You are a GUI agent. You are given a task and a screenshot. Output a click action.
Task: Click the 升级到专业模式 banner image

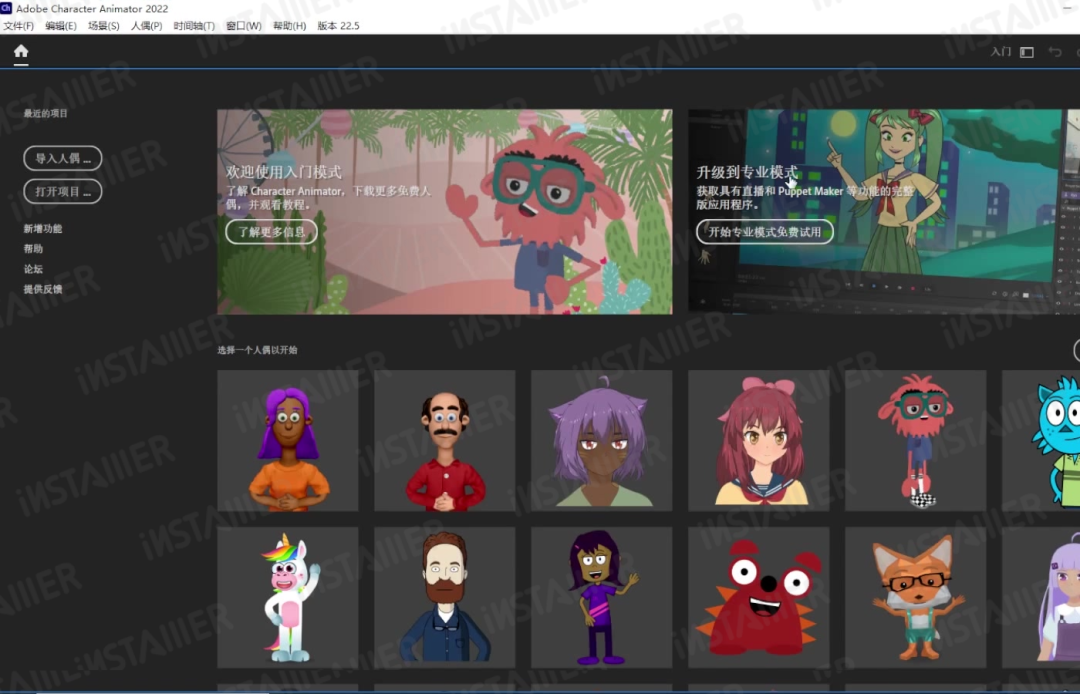point(884,211)
